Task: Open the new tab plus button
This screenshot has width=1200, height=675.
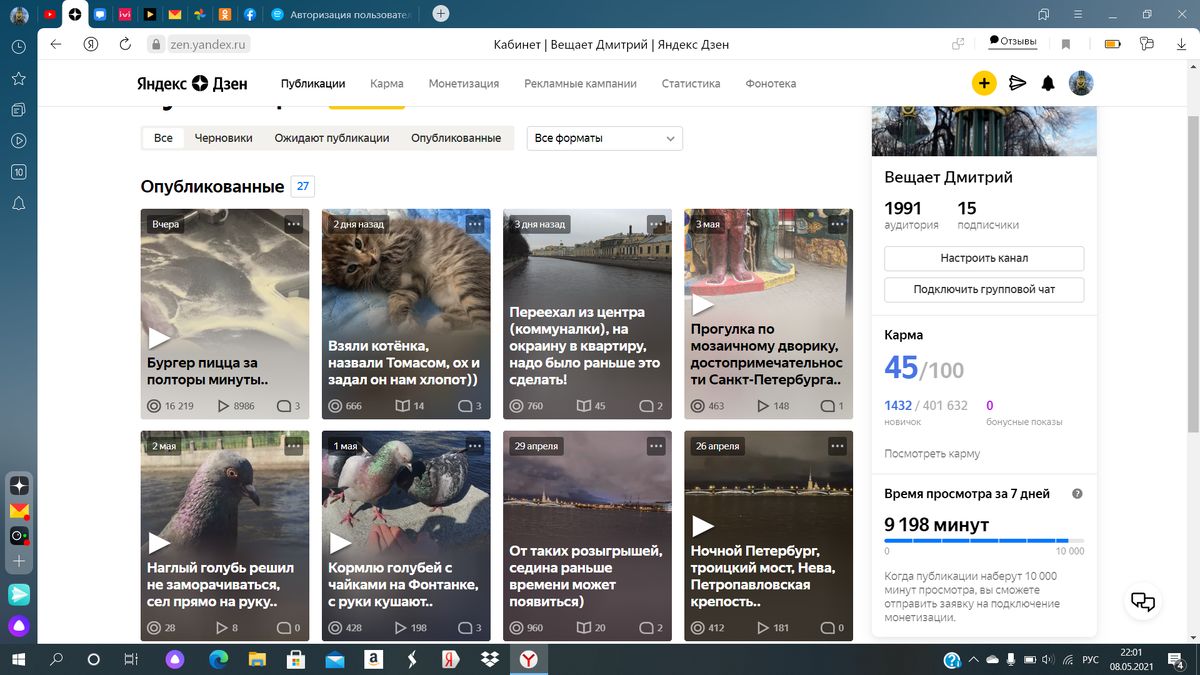Action: pyautogui.click(x=441, y=14)
